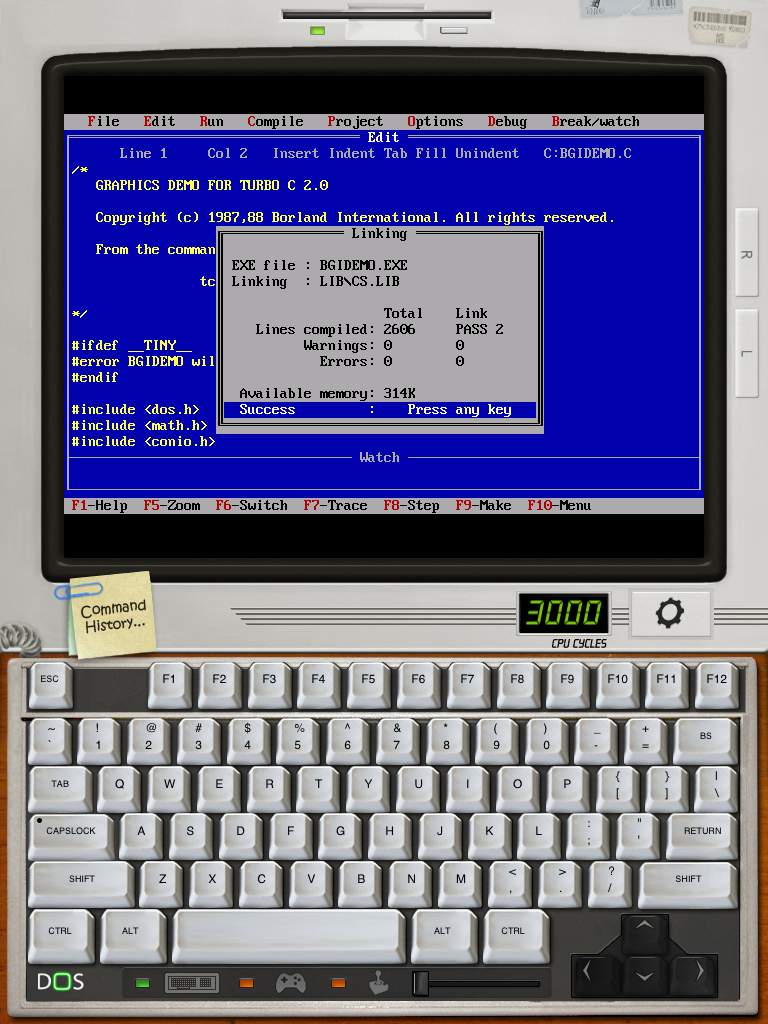Open the Run menu
The height and width of the screenshot is (1024, 768).
(211, 121)
